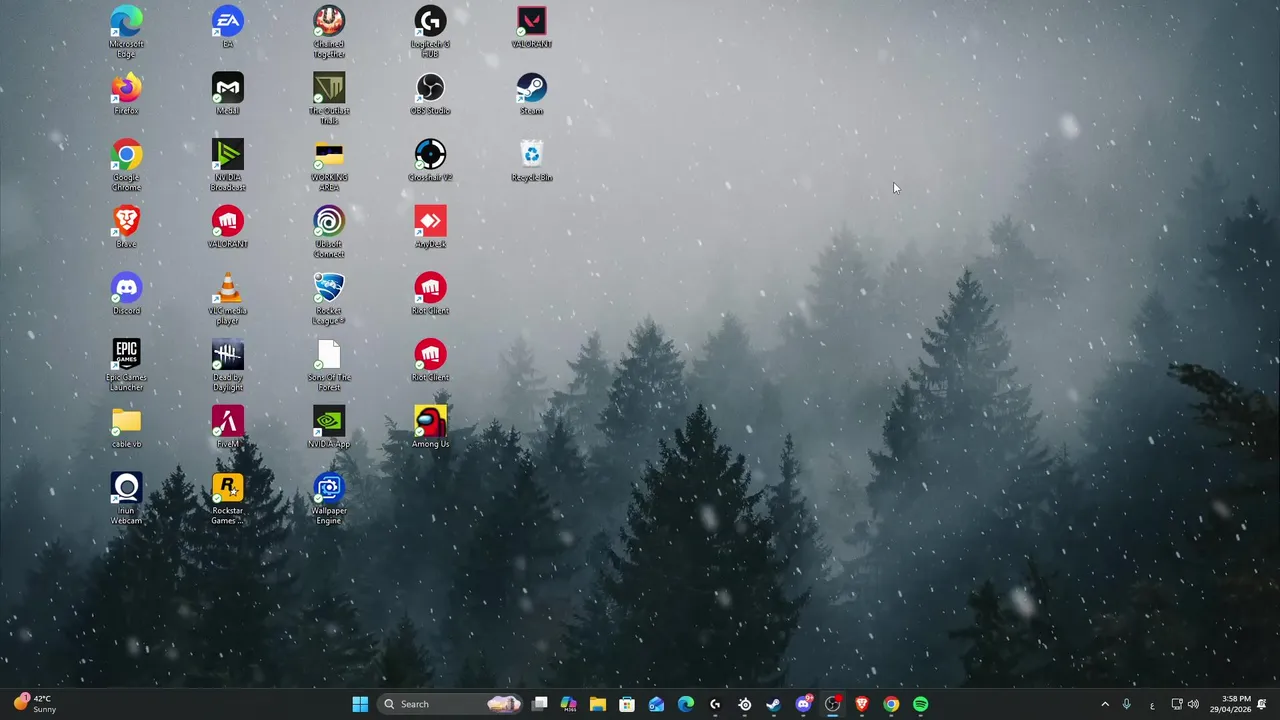
Task: Open Spotify from the taskbar
Action: 920,704
